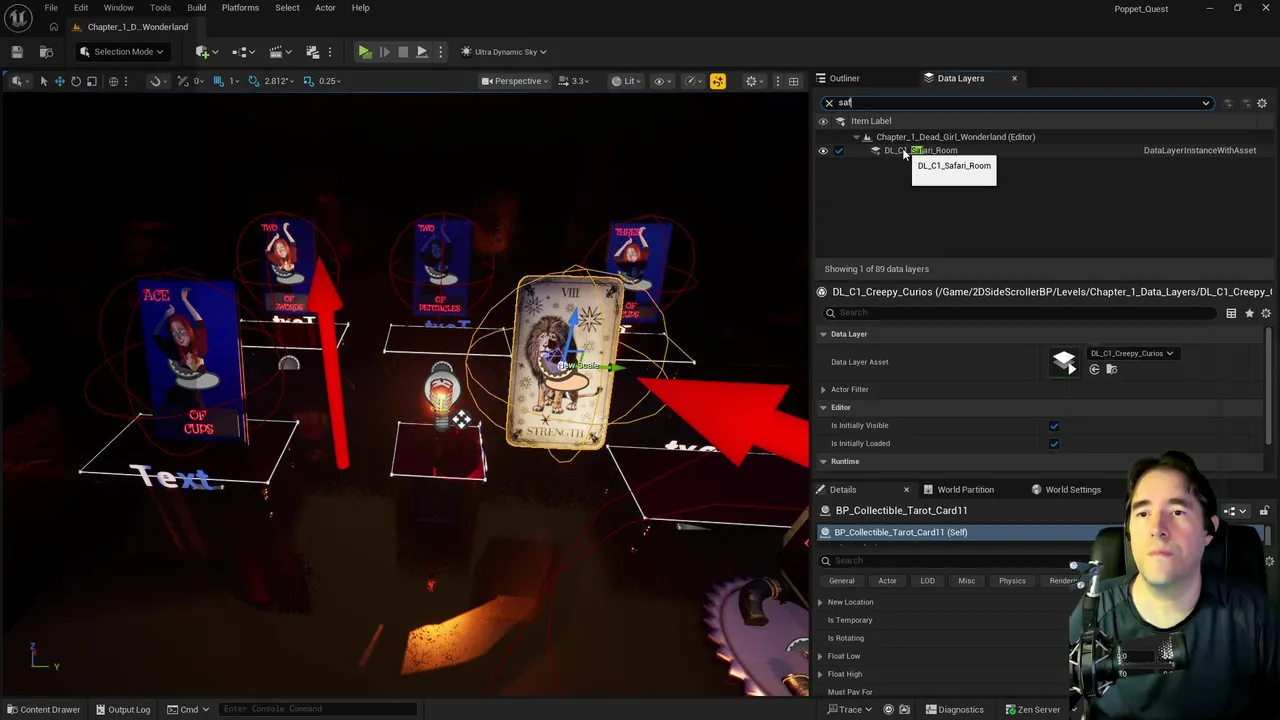Image resolution: width=1280 pixels, height=720 pixels.
Task: Open the World Settings tab
Action: click(x=1066, y=490)
